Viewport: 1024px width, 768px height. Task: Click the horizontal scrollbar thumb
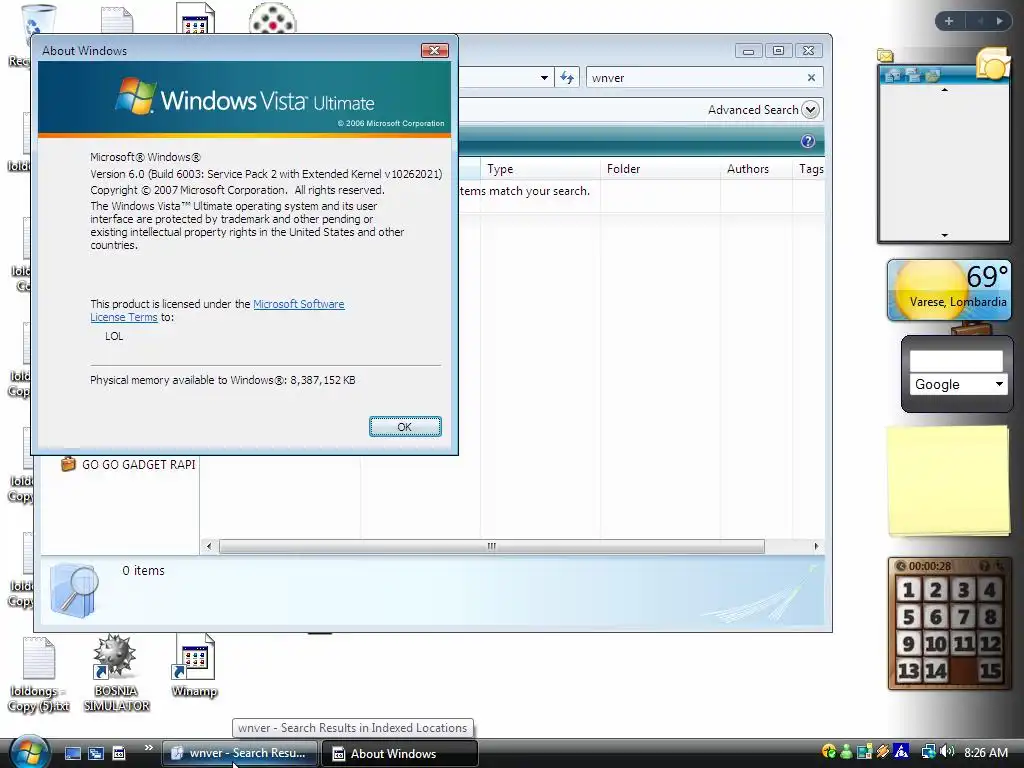492,546
